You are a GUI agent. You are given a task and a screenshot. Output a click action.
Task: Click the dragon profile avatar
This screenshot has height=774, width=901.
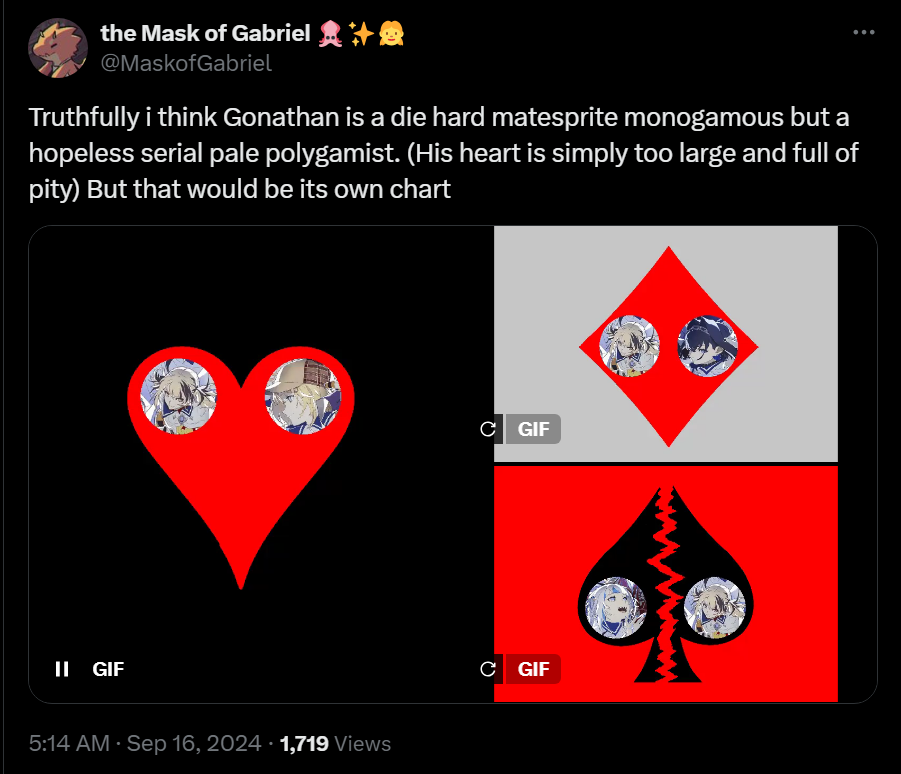point(58,48)
